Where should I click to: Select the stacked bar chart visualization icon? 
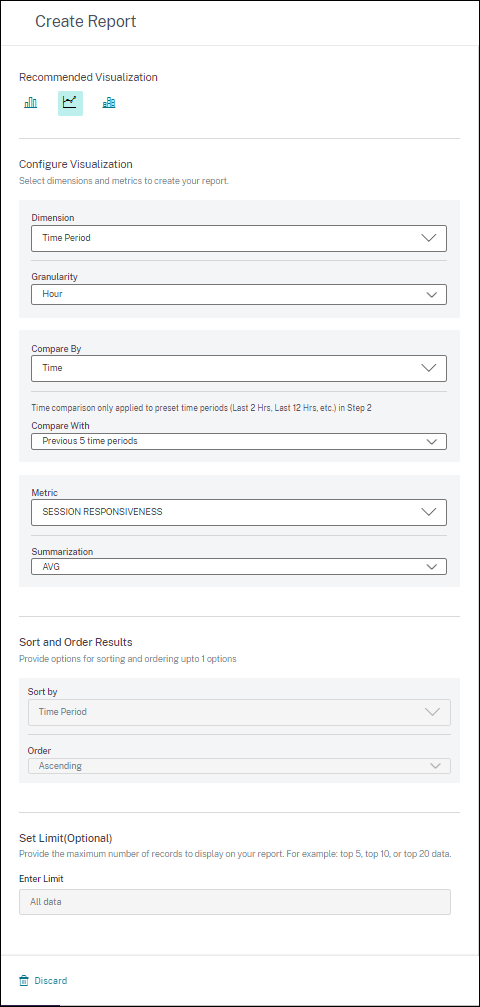(109, 103)
